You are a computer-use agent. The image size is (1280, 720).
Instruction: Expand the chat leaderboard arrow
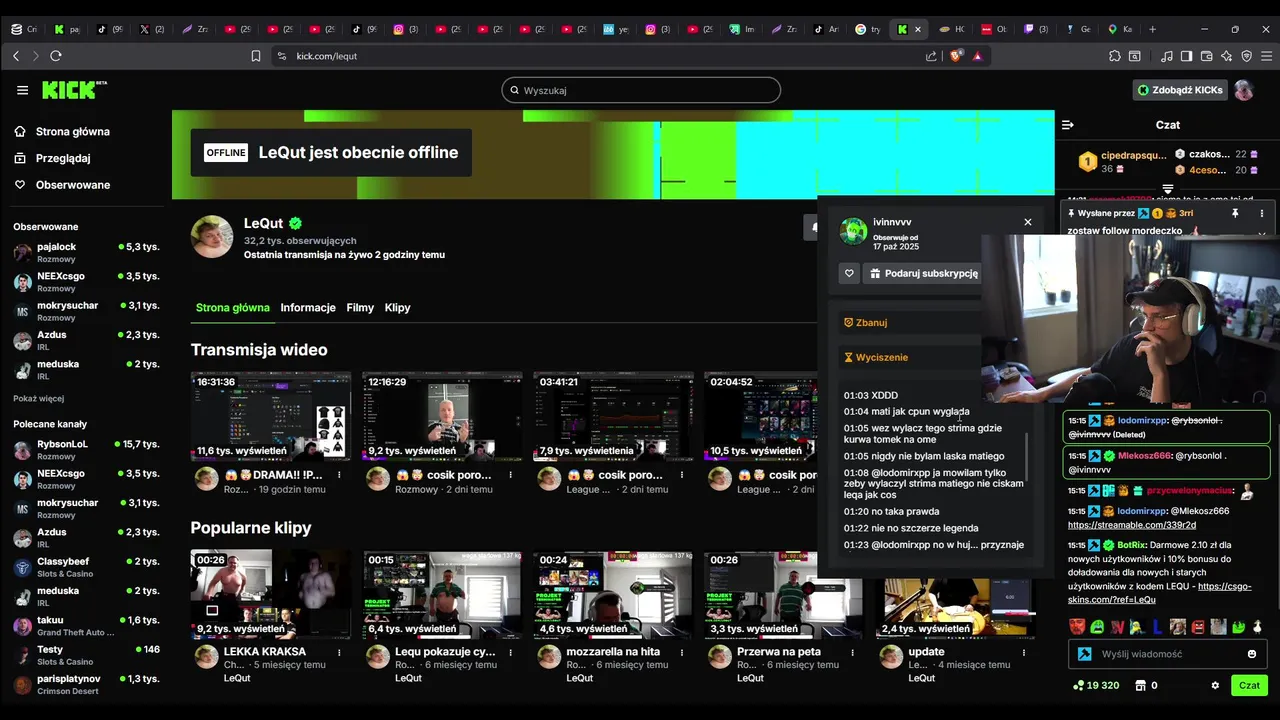pyautogui.click(x=1167, y=188)
